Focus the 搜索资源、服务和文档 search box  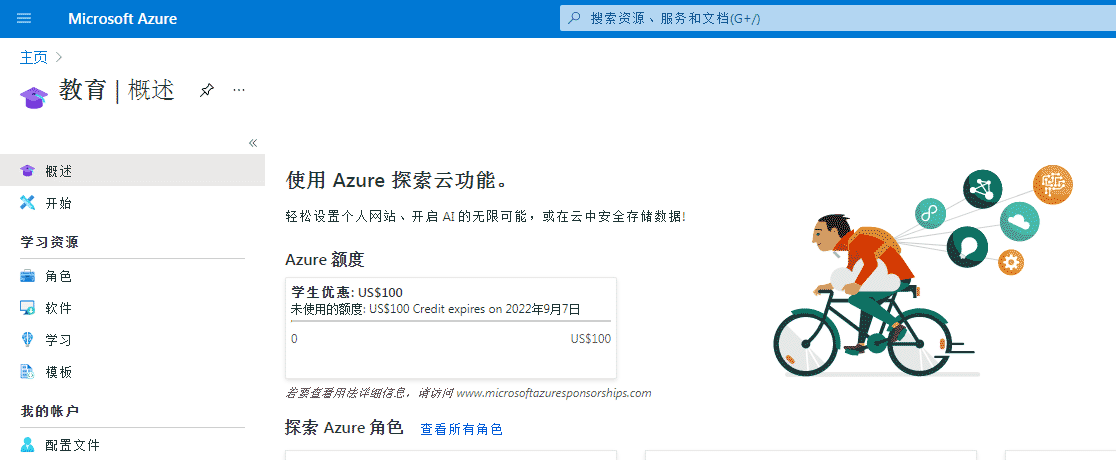point(838,19)
